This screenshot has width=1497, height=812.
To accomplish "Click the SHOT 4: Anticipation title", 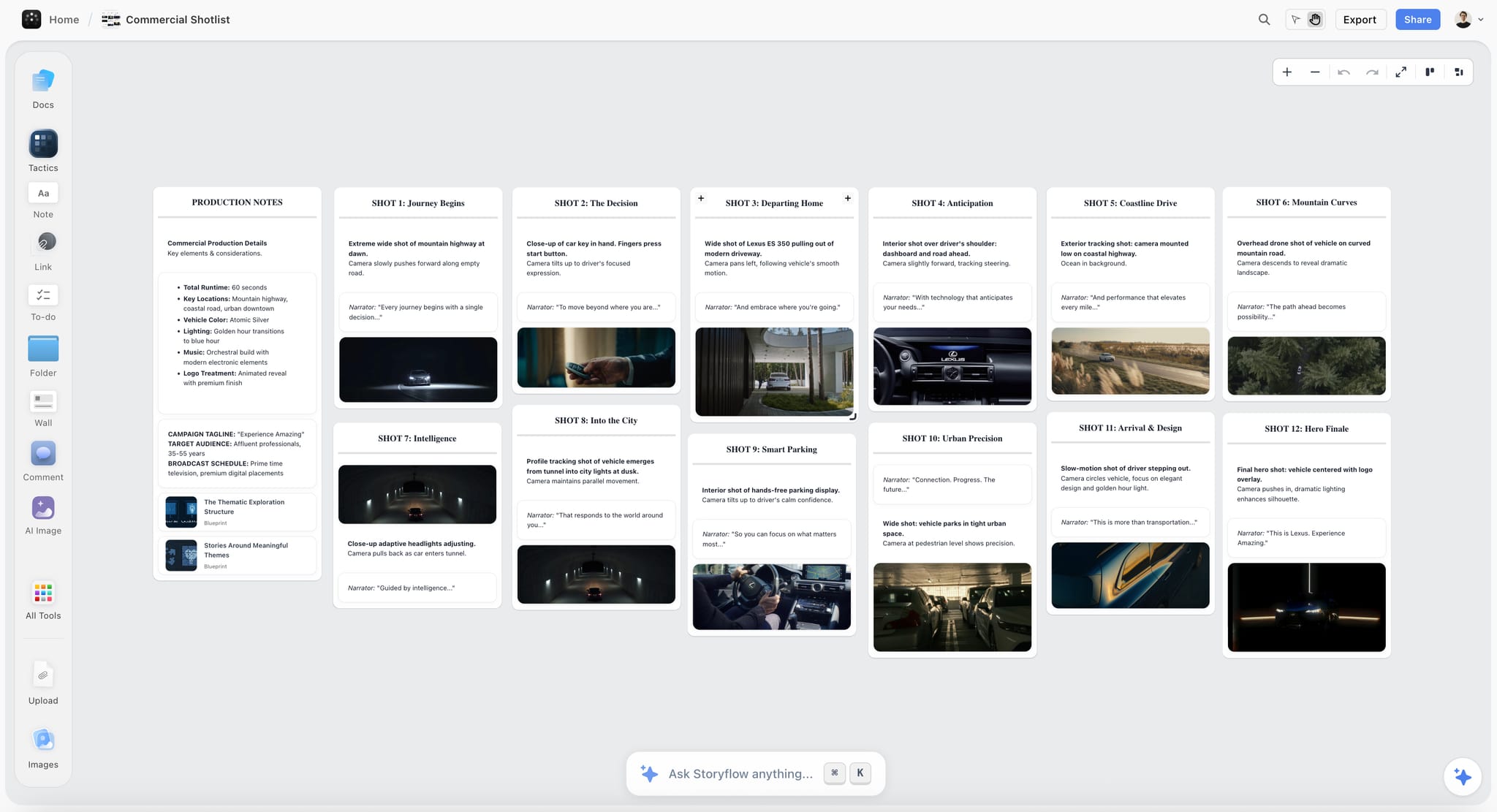I will [952, 203].
